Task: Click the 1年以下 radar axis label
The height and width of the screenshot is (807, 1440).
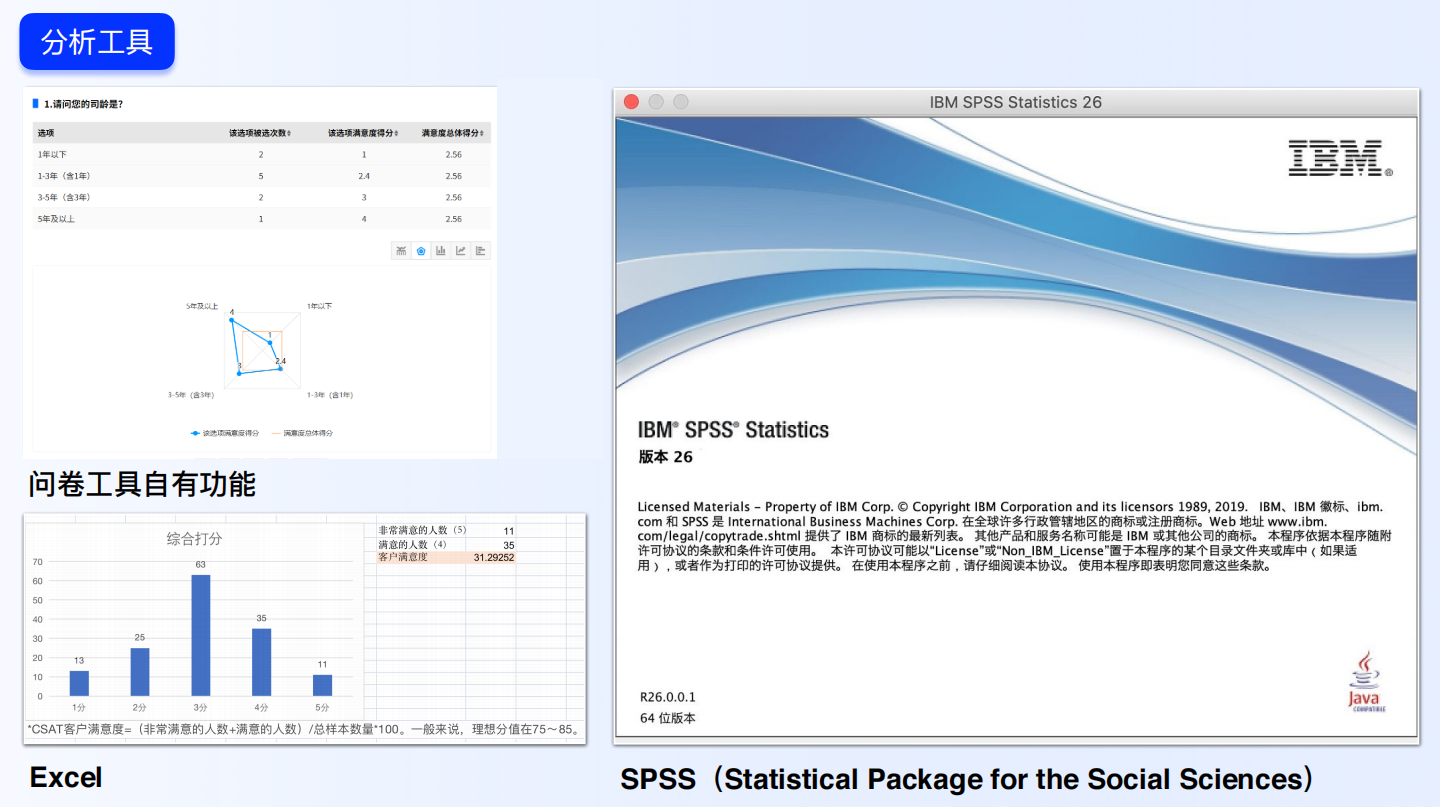Action: (319, 305)
